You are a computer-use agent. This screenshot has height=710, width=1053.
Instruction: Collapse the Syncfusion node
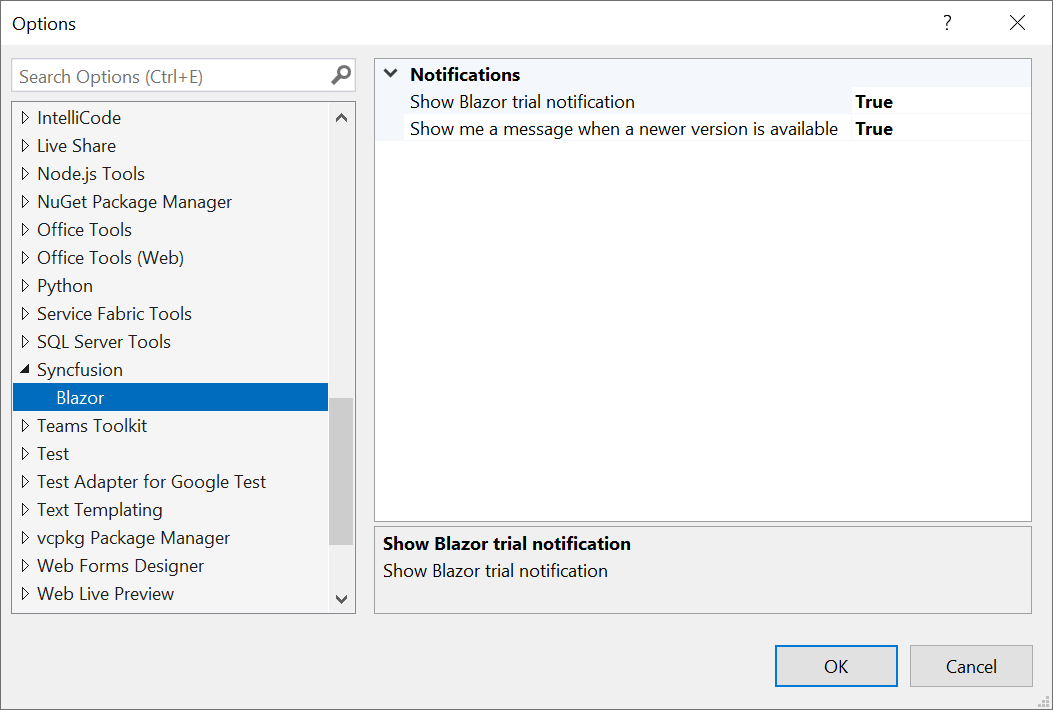(23, 369)
